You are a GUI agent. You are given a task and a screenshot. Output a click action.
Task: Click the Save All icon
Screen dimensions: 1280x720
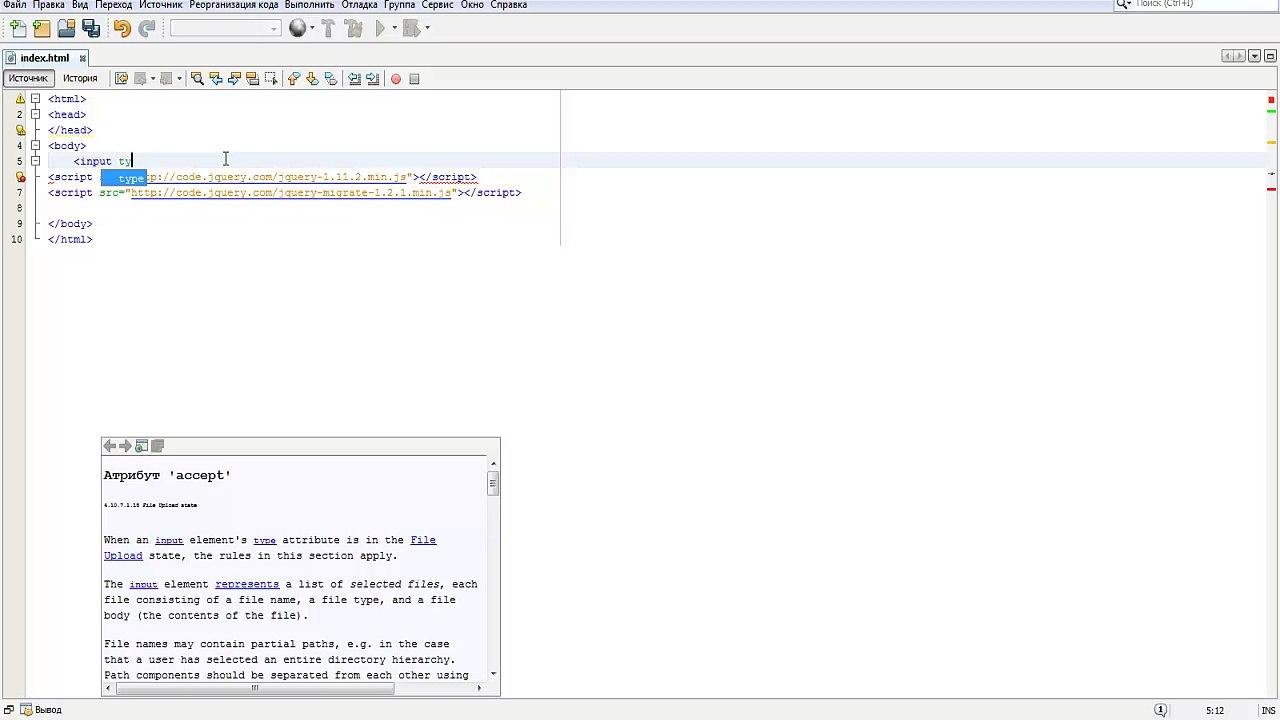pos(90,29)
